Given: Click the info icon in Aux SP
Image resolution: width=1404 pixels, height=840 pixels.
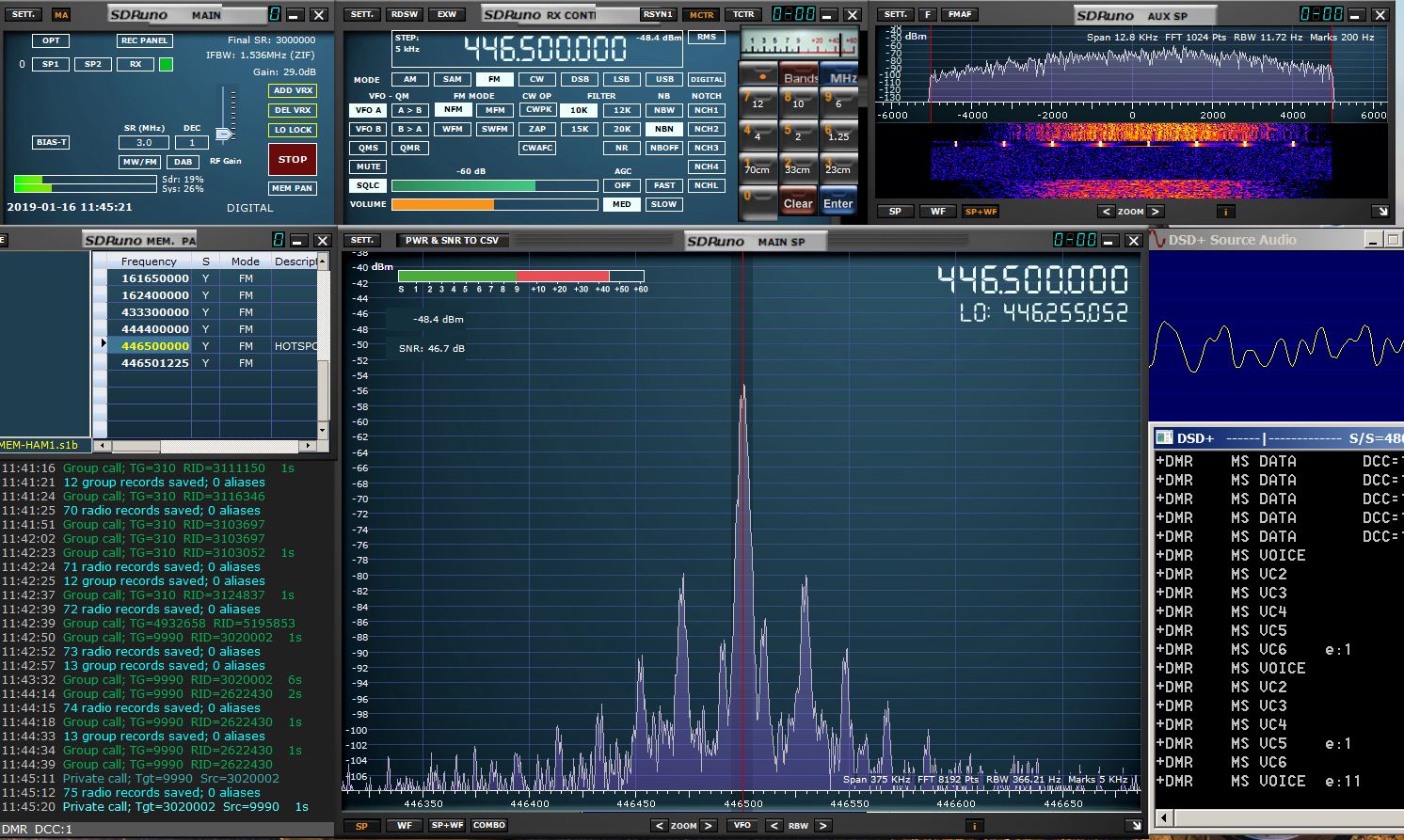Looking at the screenshot, I should [x=1225, y=212].
